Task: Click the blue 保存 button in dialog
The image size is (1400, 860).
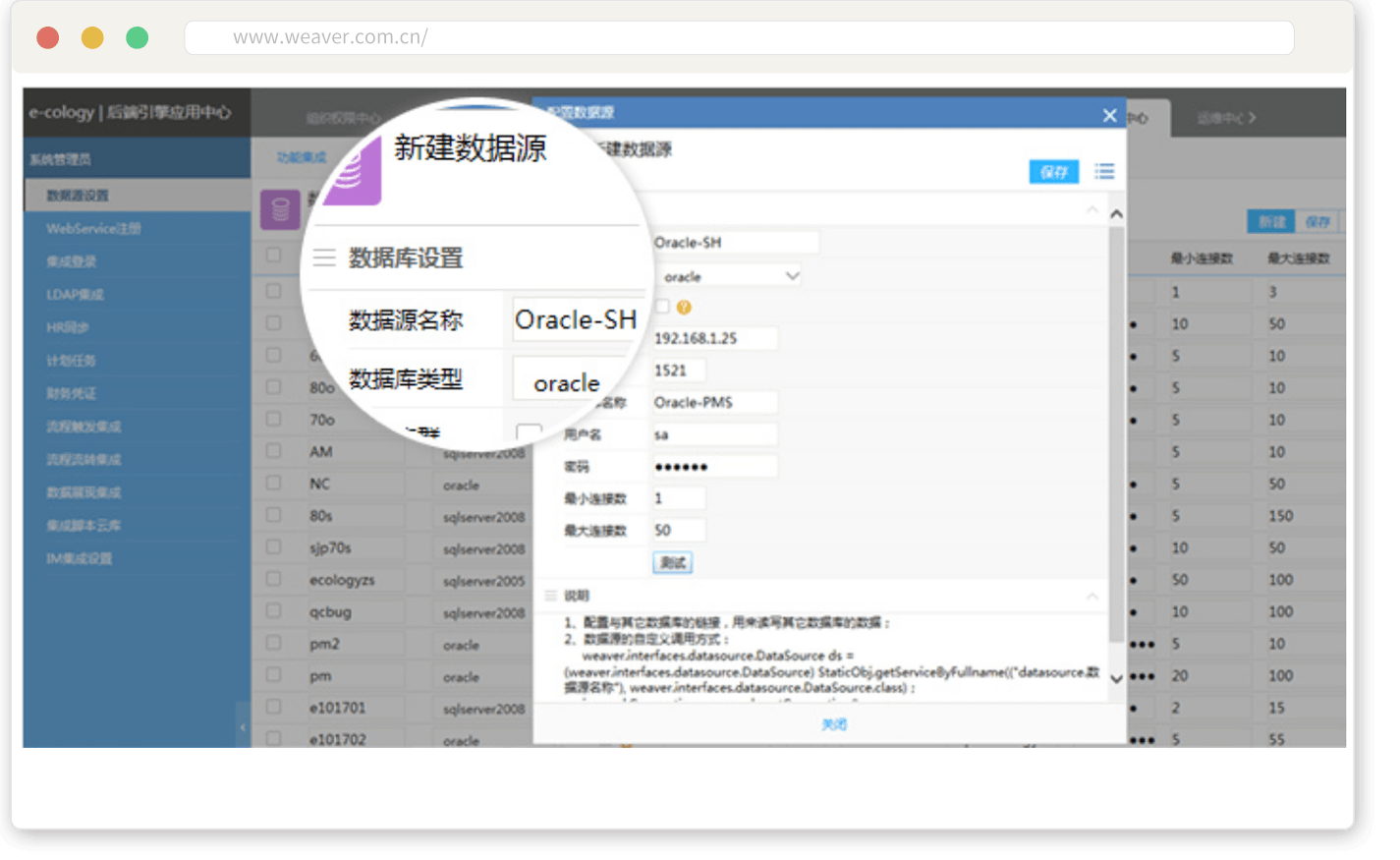Action: (x=1053, y=172)
